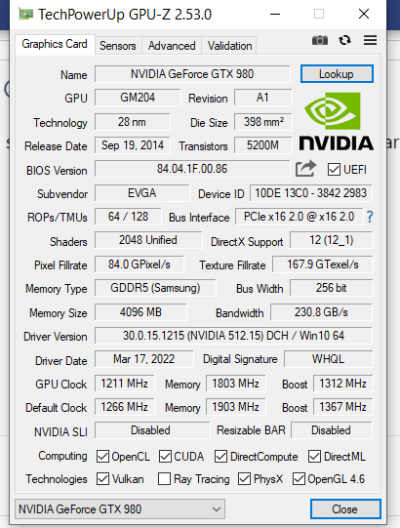Click the refresh arrows icon
The image size is (400, 528).
coord(344,40)
